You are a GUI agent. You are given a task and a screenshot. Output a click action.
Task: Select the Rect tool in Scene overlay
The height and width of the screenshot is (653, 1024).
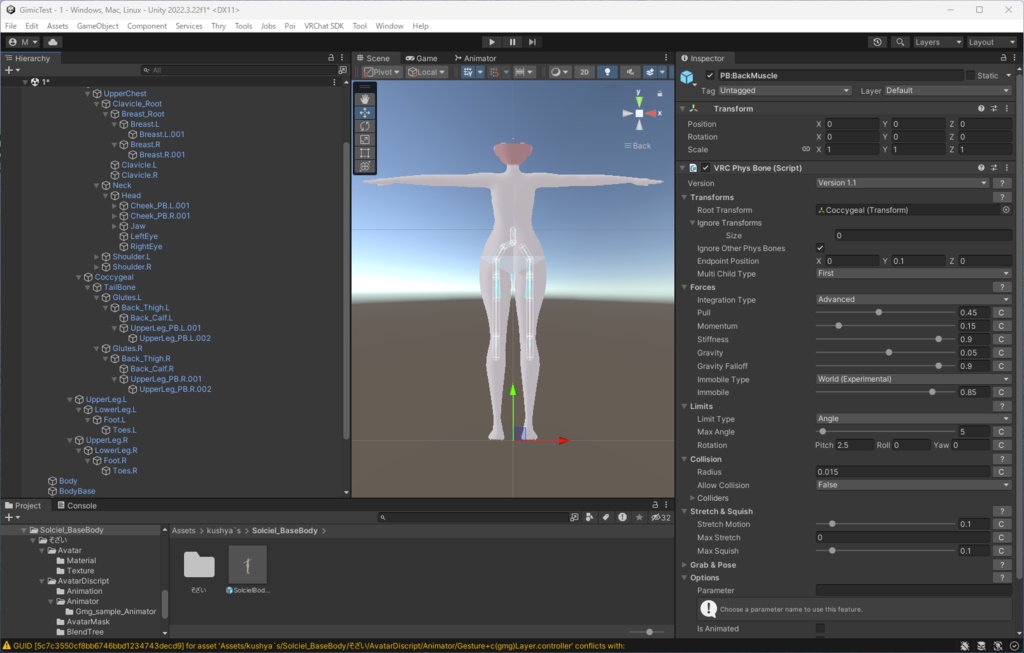pyautogui.click(x=365, y=153)
